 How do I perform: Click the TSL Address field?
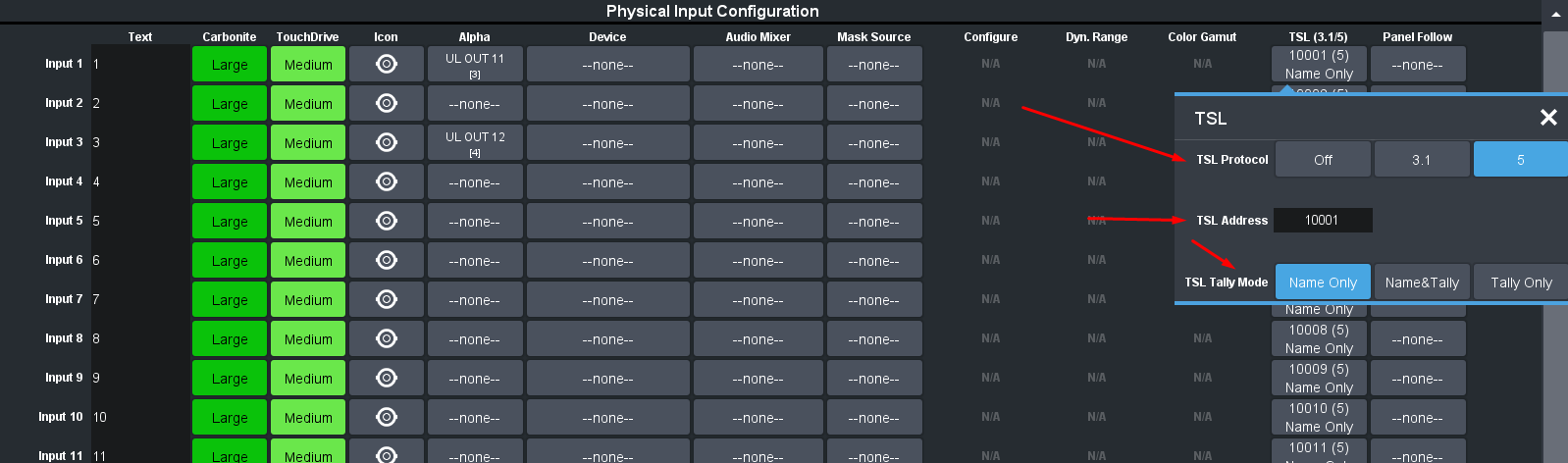[1322, 221]
